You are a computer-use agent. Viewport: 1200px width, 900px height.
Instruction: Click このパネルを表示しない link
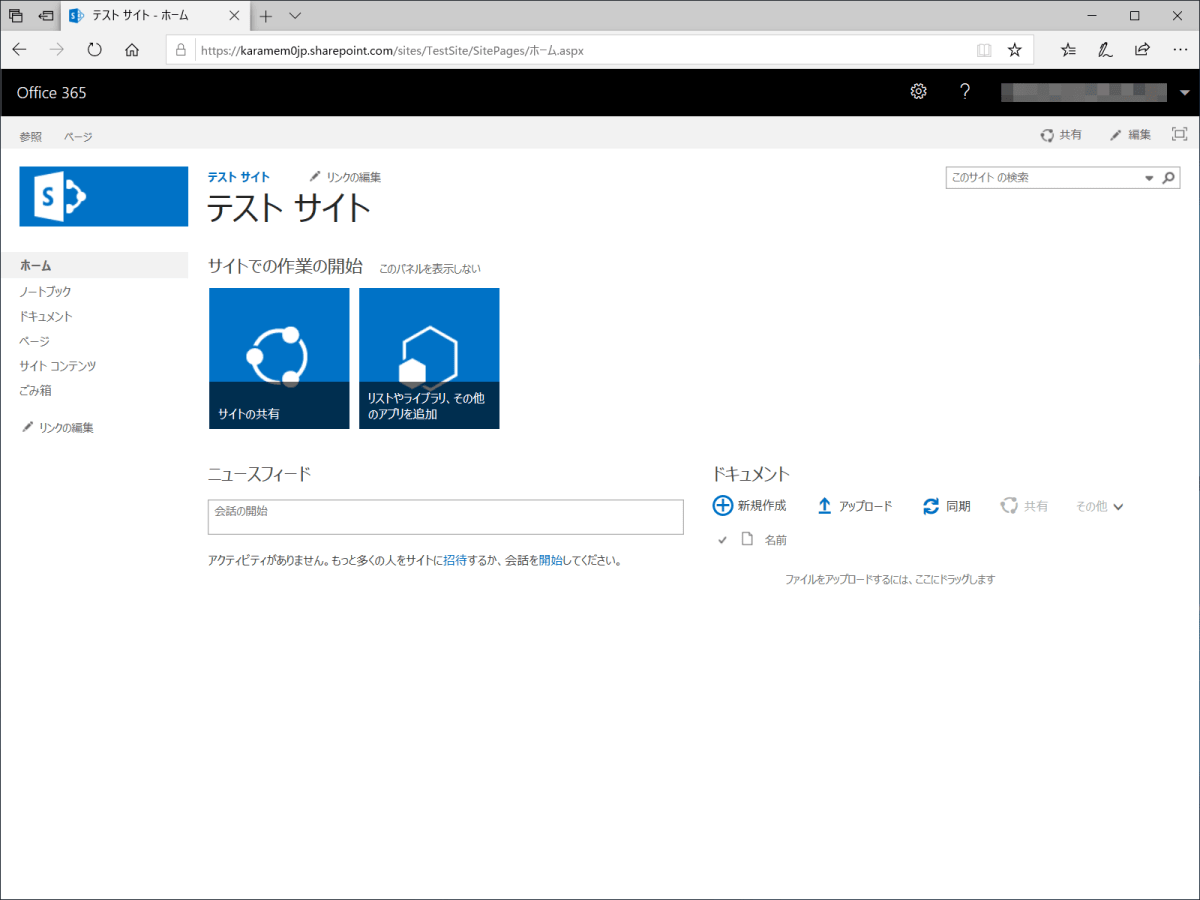[430, 269]
